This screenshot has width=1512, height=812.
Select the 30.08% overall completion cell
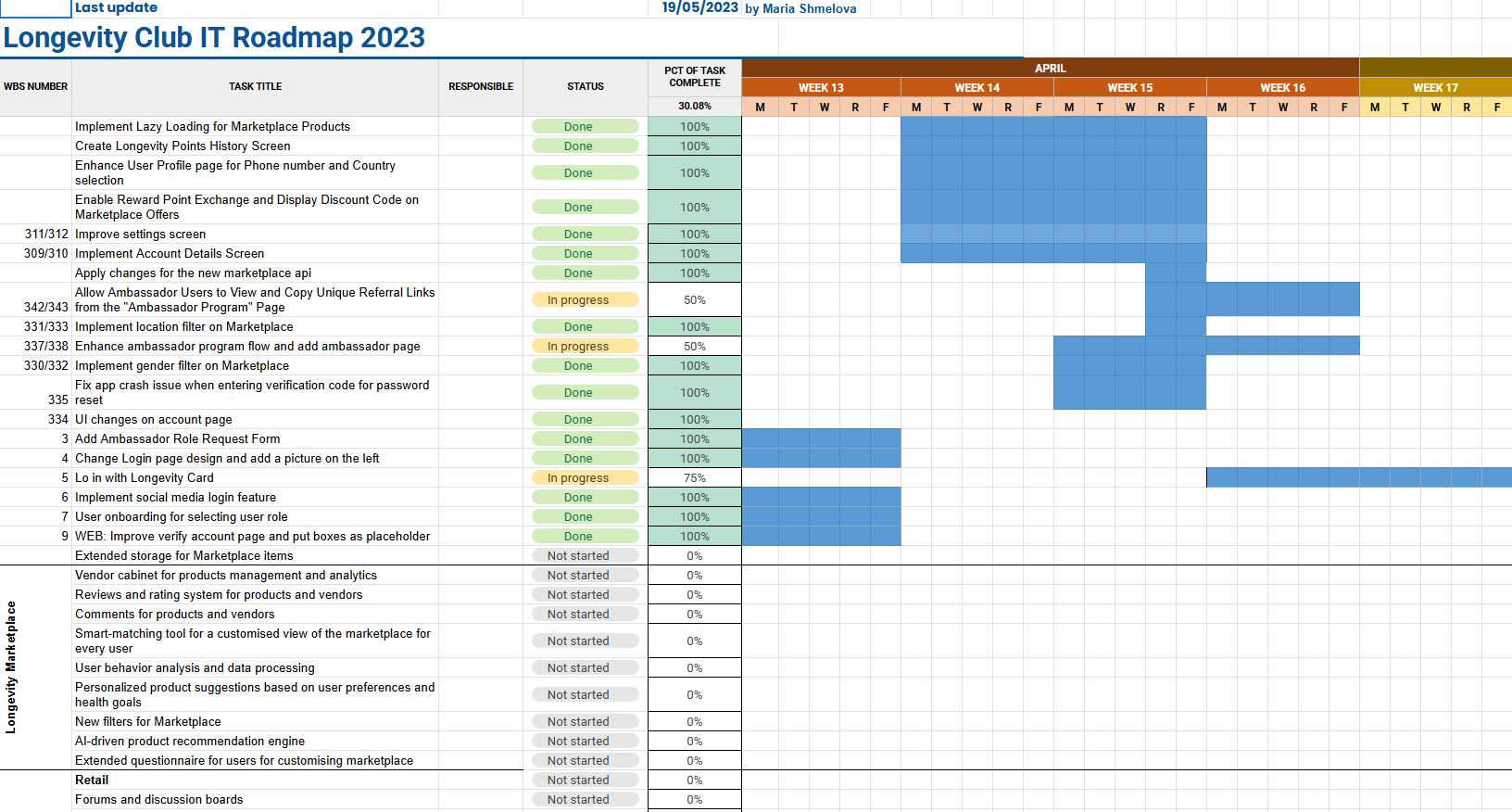[694, 107]
